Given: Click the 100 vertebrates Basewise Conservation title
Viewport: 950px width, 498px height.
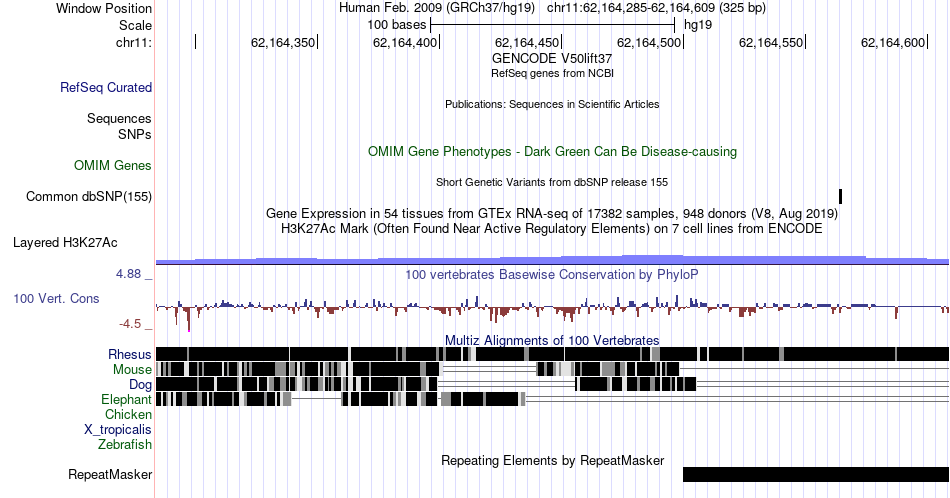Looking at the screenshot, I should (552, 274).
